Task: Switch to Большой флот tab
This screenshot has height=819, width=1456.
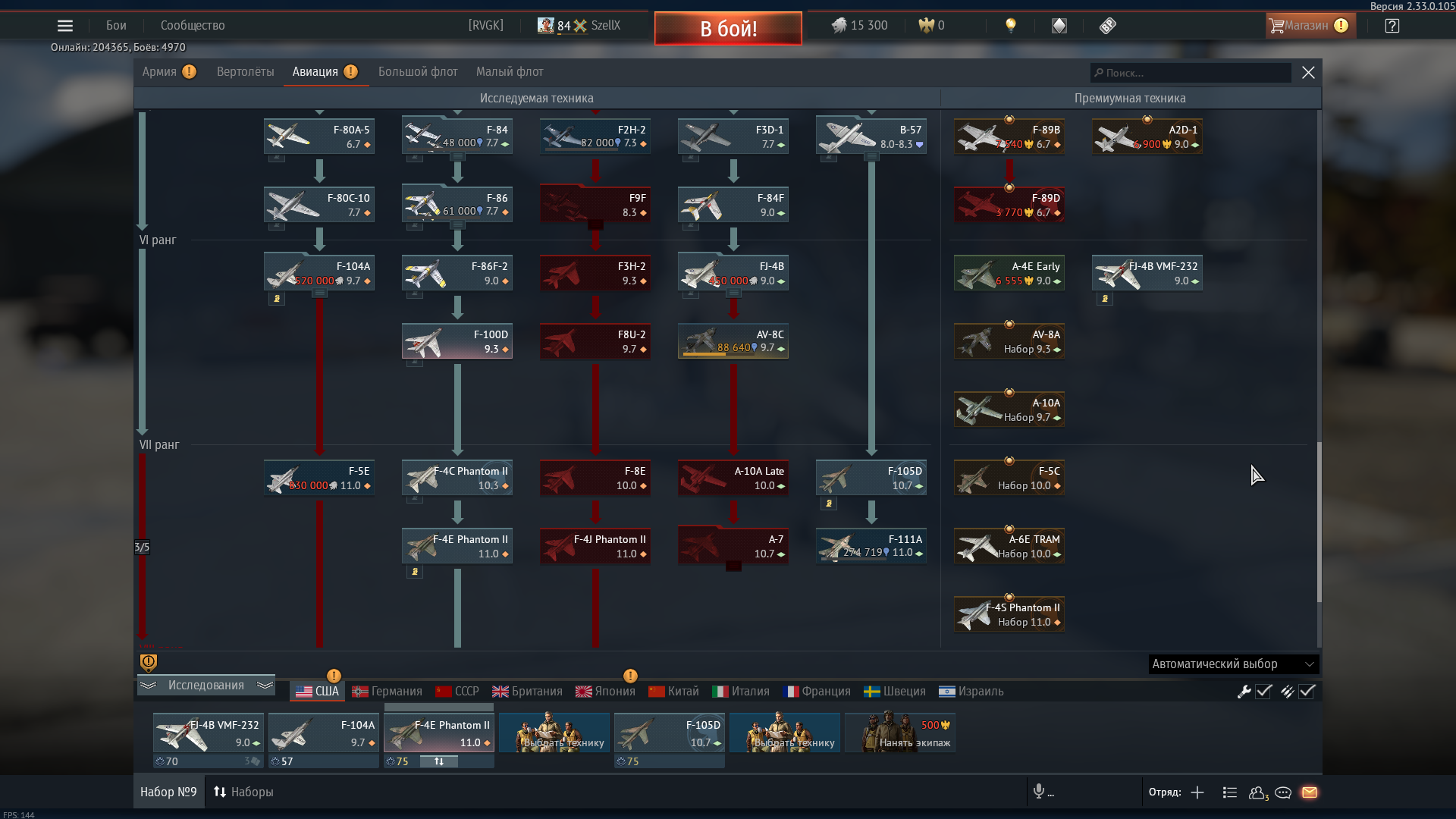Action: coord(418,71)
